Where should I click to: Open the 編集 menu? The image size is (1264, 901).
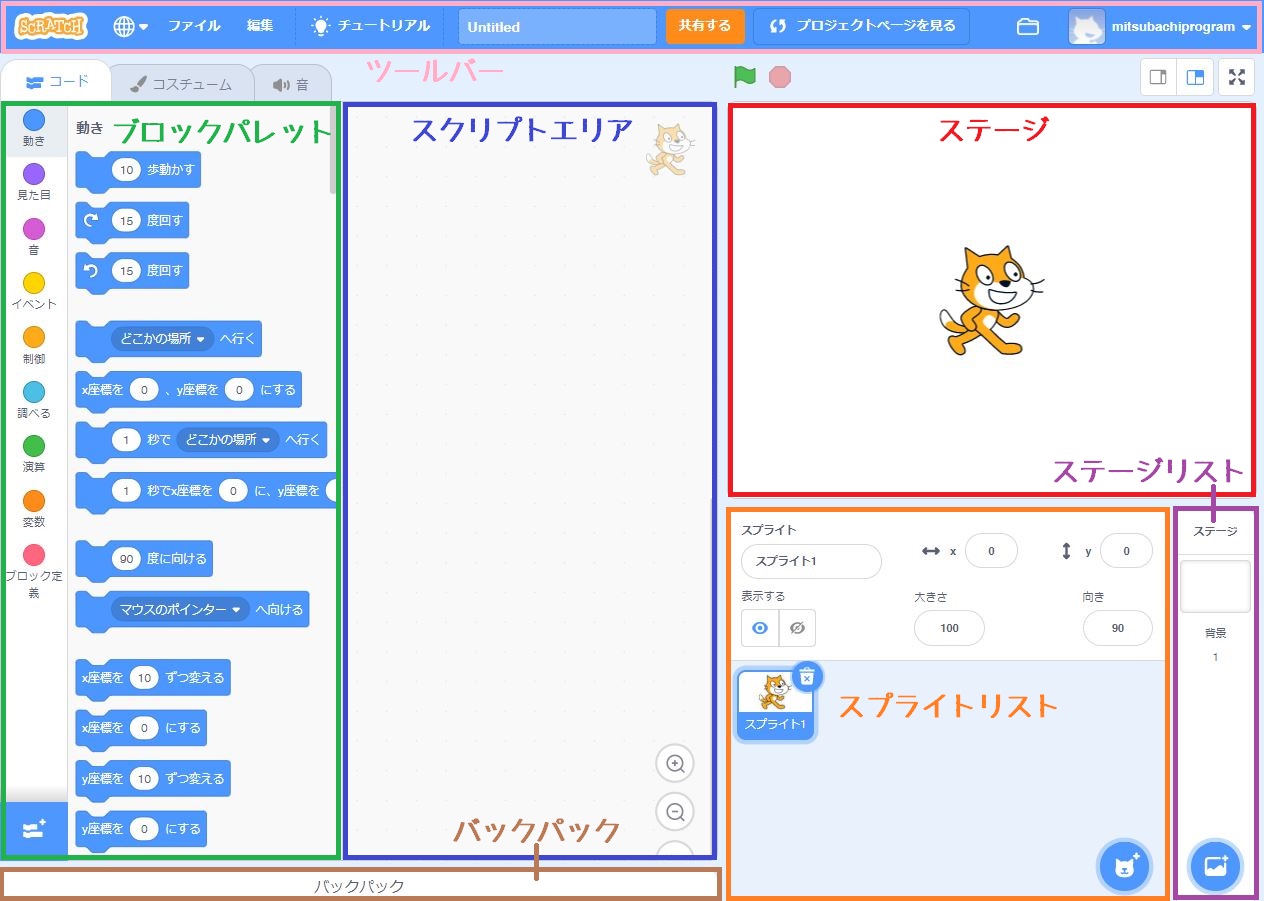[x=260, y=26]
